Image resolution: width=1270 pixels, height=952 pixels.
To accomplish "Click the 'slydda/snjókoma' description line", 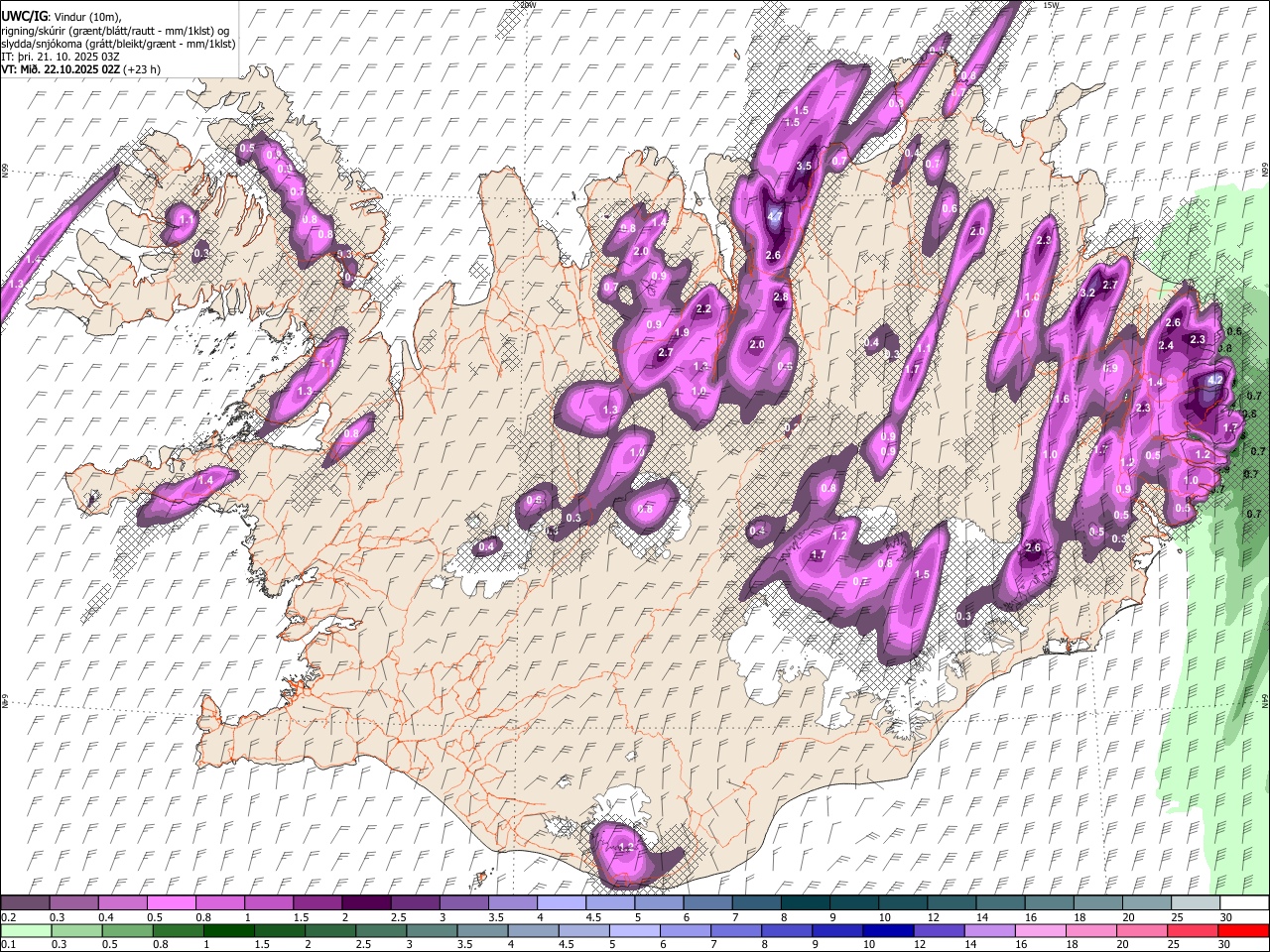I will 118,44.
